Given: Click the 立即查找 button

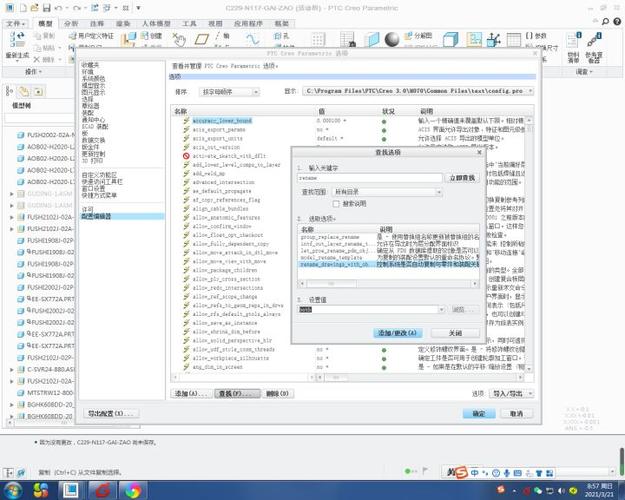Looking at the screenshot, I should pyautogui.click(x=462, y=178).
